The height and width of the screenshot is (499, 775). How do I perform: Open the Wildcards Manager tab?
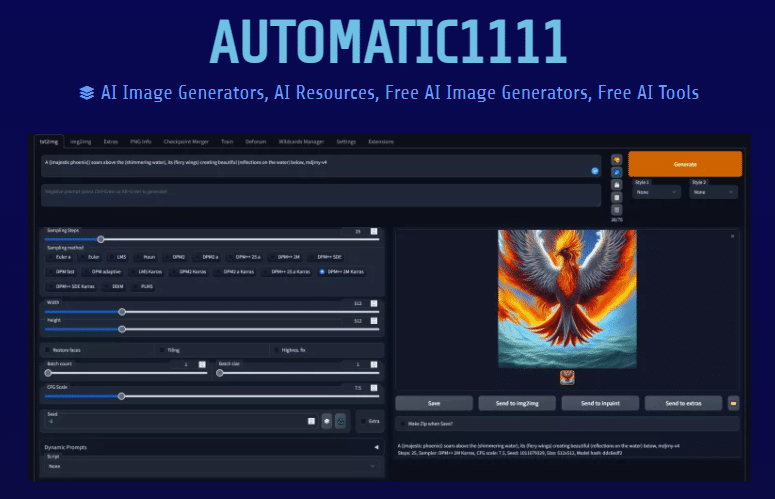click(x=301, y=142)
